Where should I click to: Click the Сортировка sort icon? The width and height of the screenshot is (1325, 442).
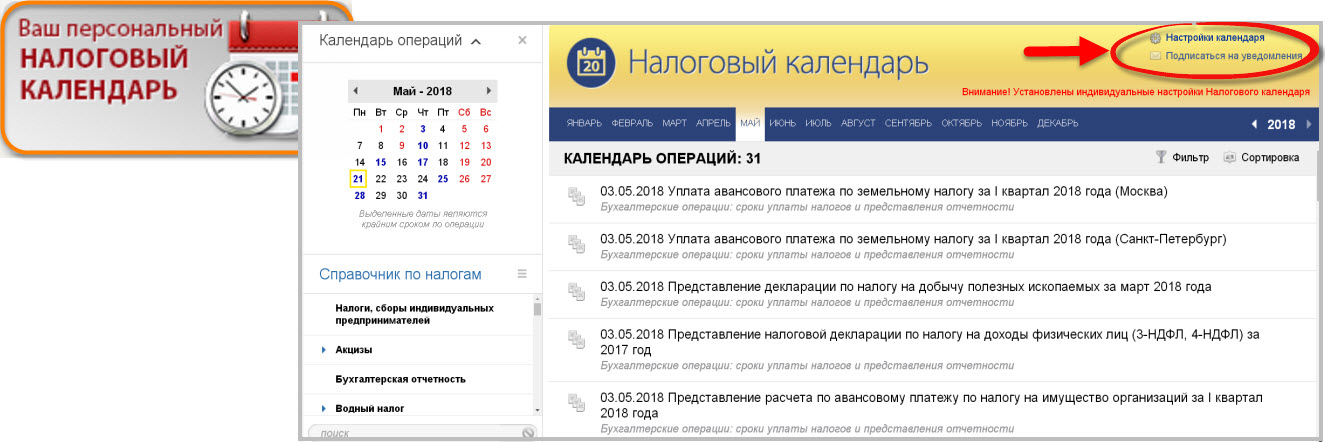1229,157
